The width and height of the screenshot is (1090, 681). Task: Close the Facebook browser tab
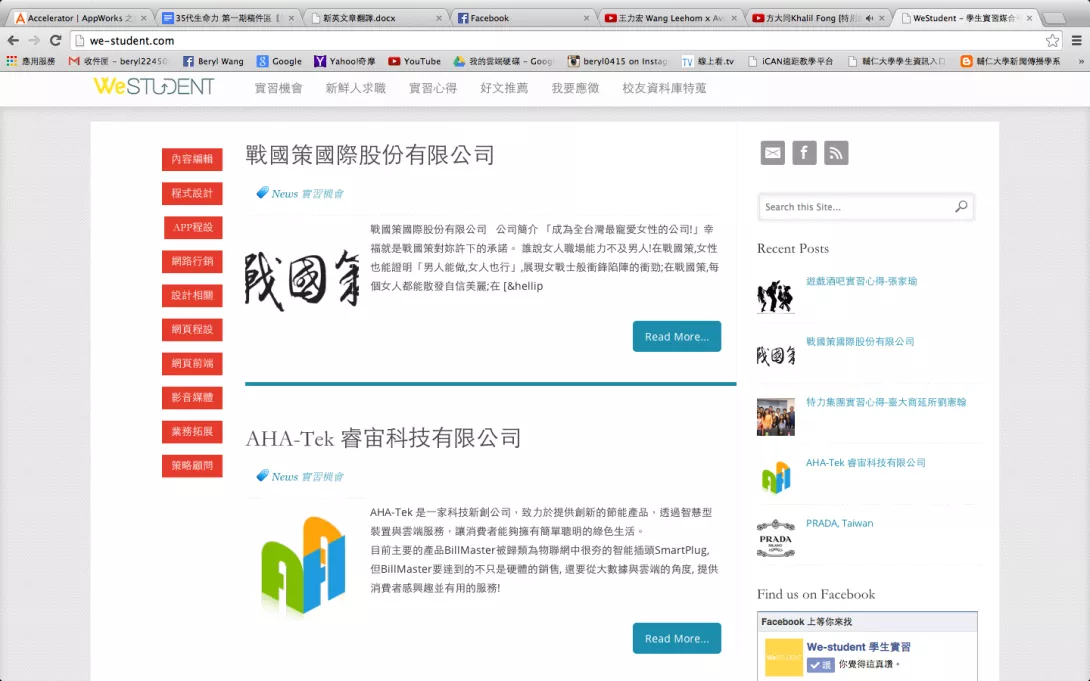[x=587, y=18]
